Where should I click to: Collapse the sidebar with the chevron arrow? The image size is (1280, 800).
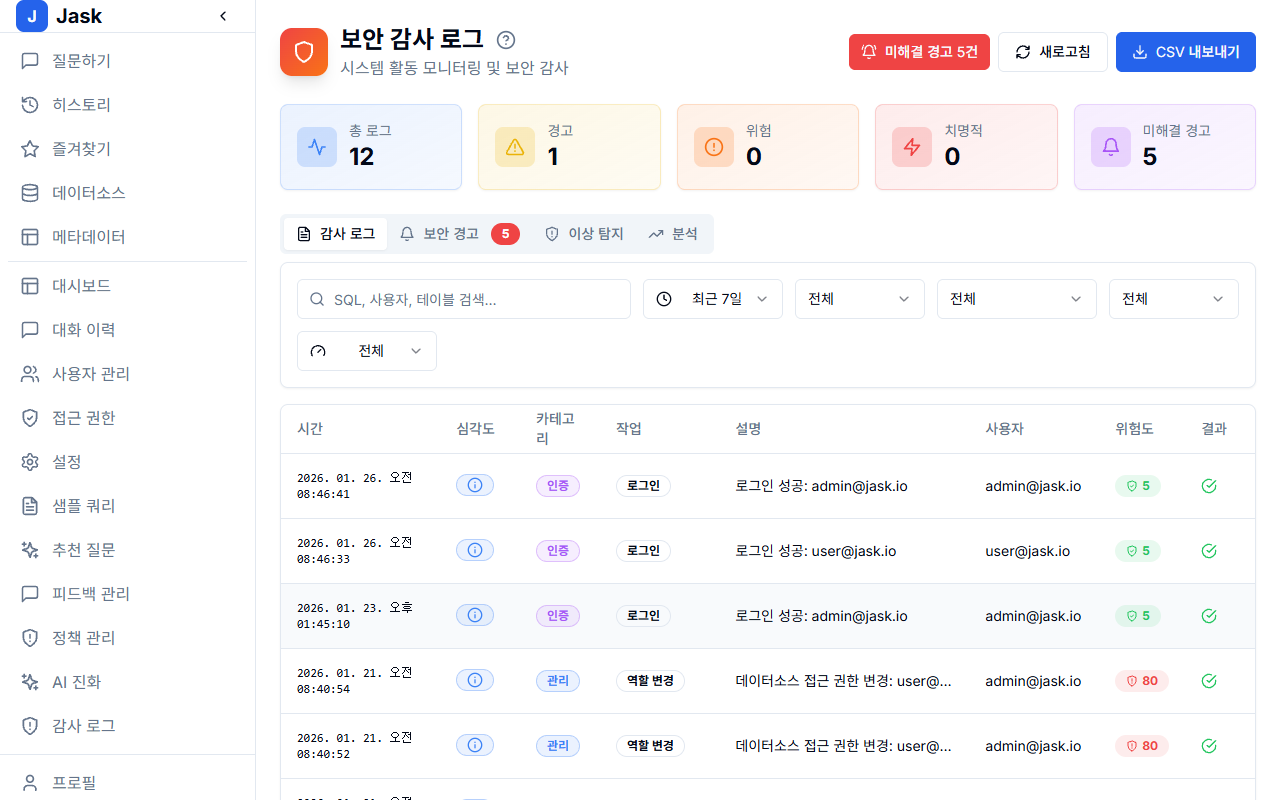click(x=223, y=16)
